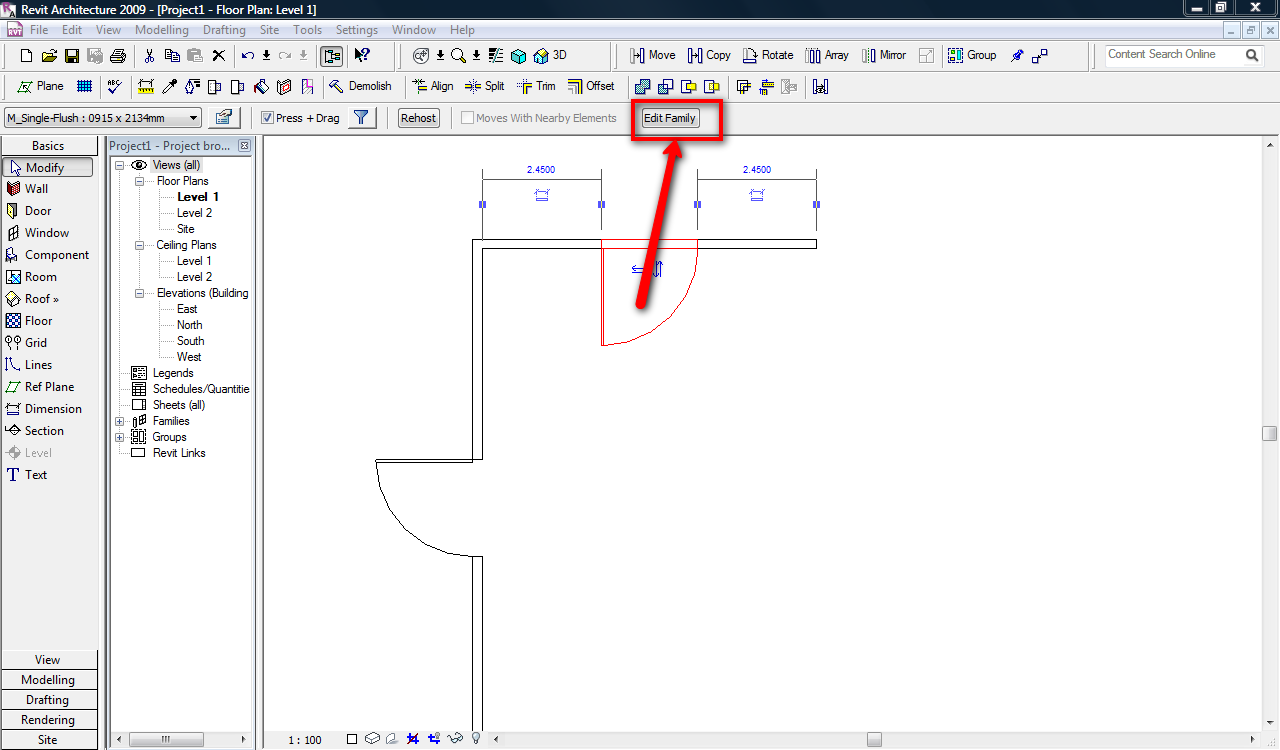This screenshot has width=1280, height=750.
Task: Choose the Paint bucket tool
Action: [x=261, y=87]
